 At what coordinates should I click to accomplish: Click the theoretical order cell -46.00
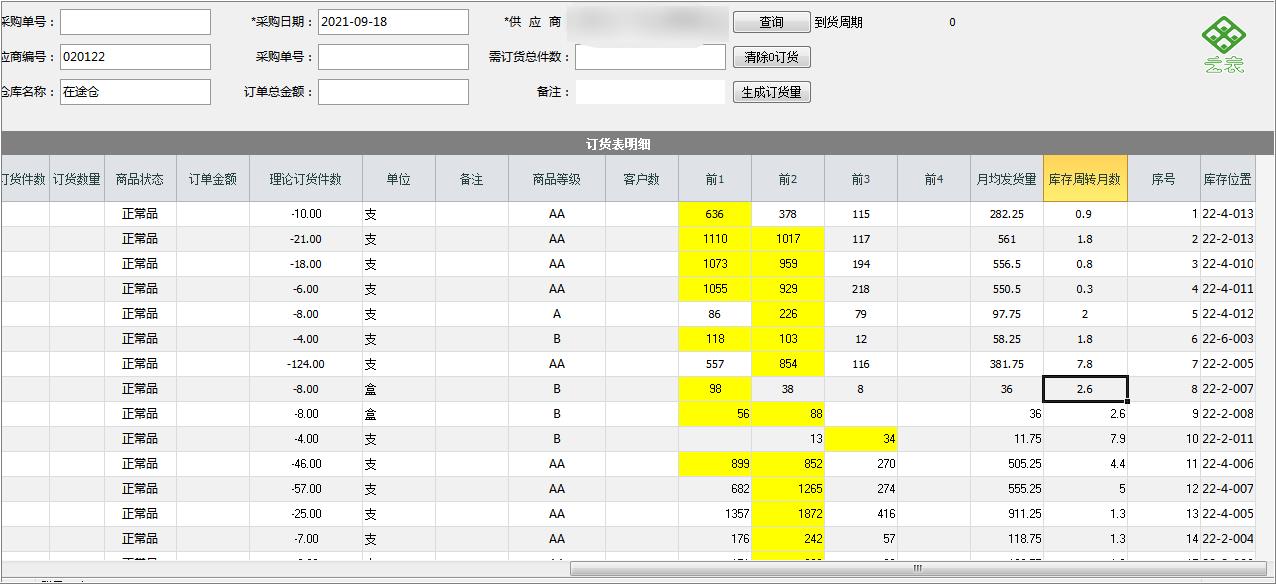306,464
